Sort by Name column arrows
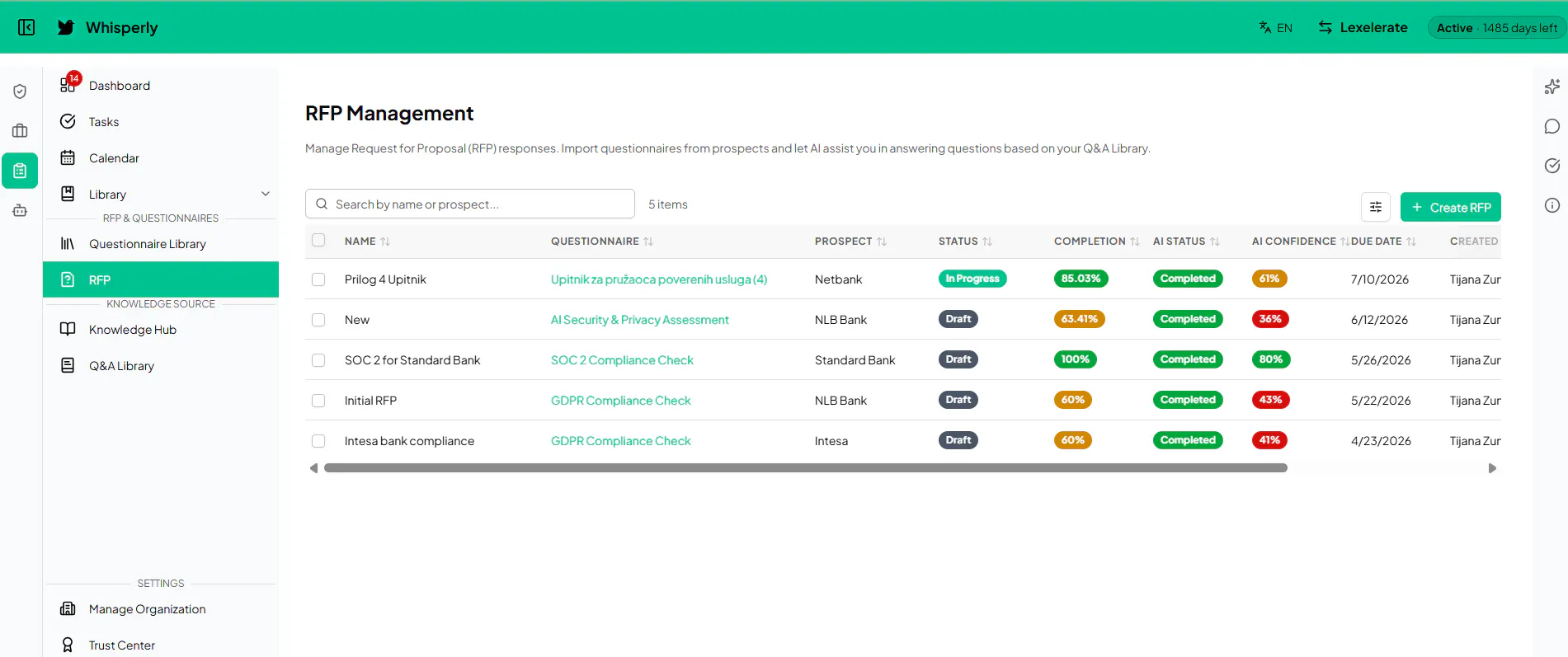This screenshot has width=1568, height=657. (x=385, y=242)
